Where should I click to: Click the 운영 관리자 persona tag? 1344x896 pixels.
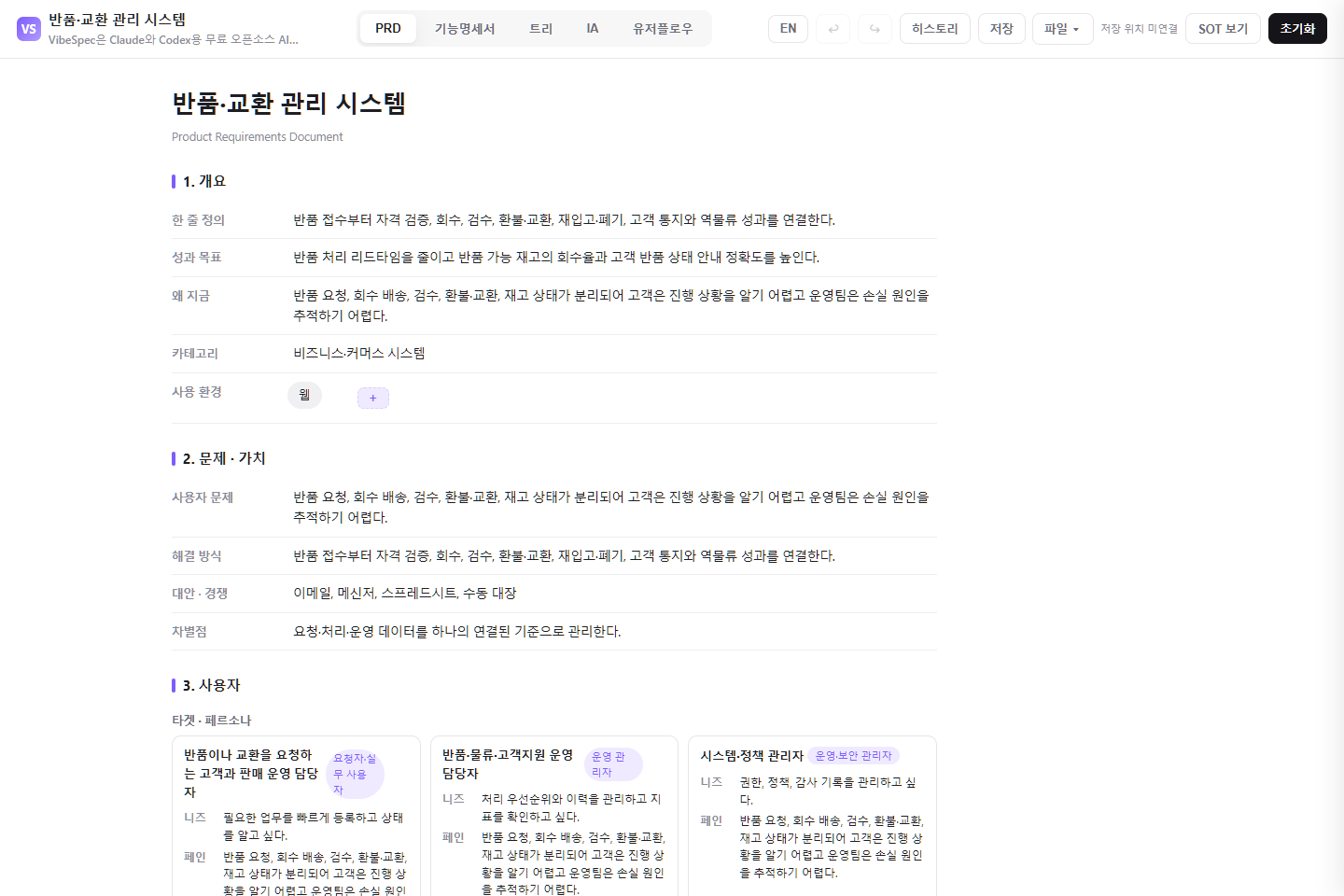click(x=613, y=764)
